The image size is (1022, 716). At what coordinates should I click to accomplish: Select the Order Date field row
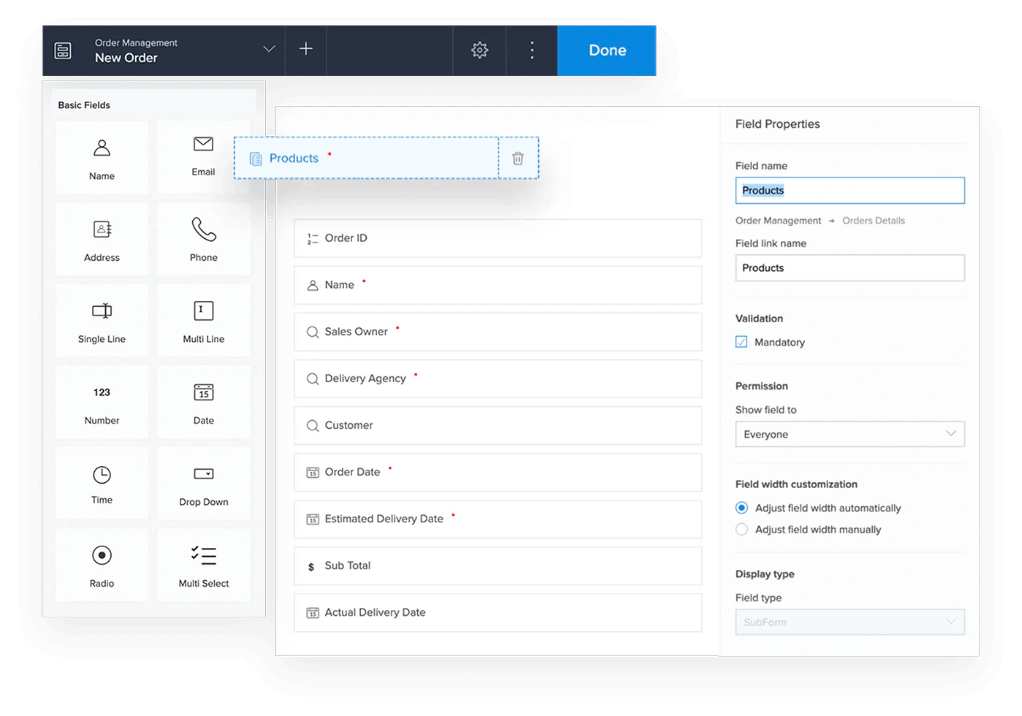click(x=498, y=472)
